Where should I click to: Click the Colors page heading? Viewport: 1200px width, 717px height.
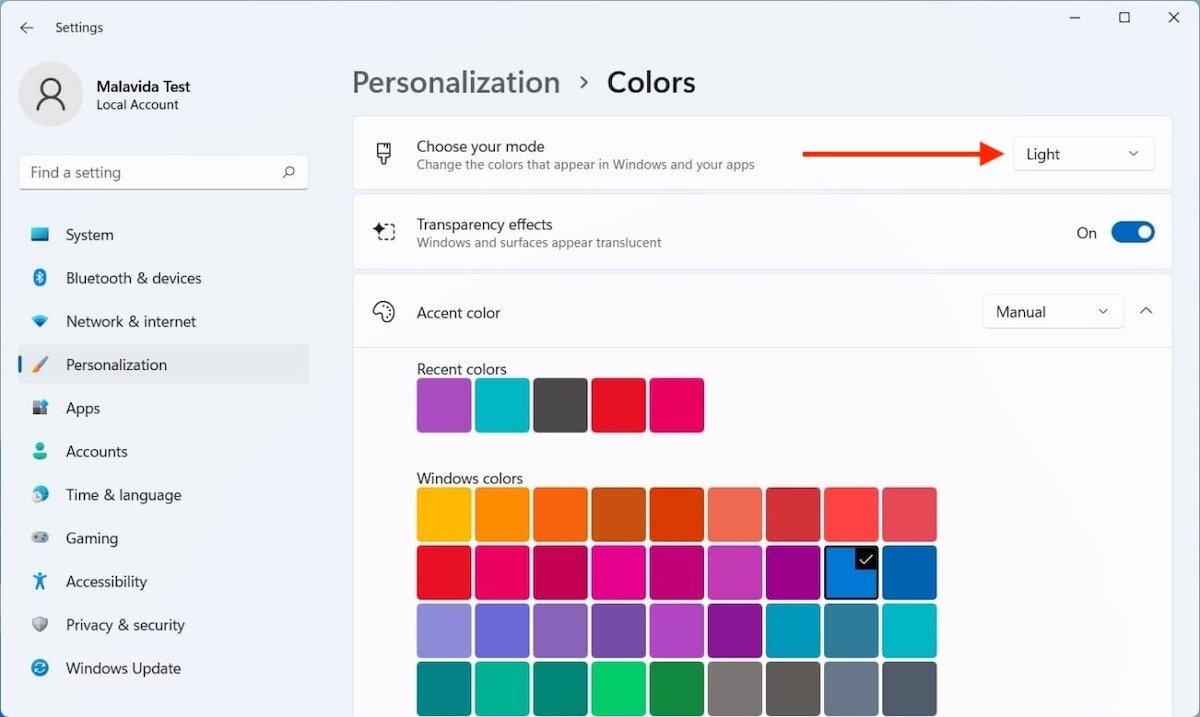point(651,82)
